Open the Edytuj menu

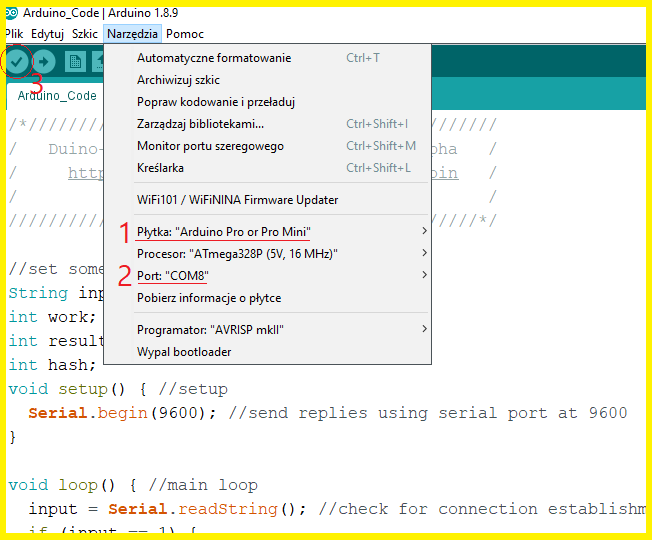tap(47, 34)
